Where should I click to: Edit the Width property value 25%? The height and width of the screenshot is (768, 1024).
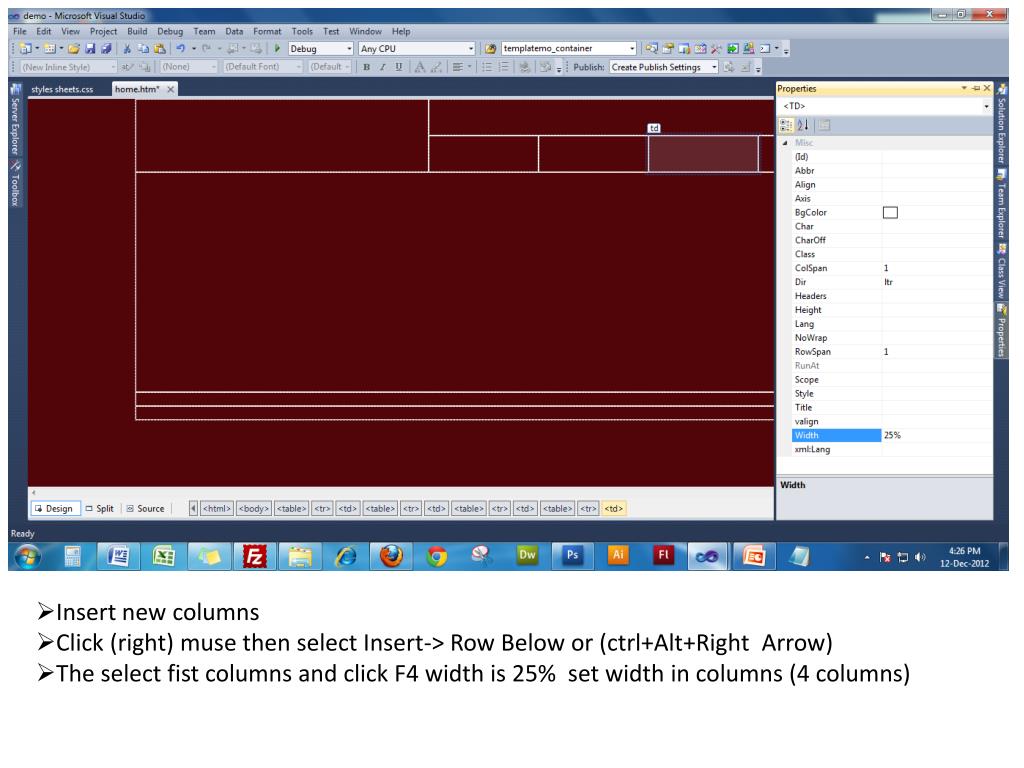pos(936,436)
